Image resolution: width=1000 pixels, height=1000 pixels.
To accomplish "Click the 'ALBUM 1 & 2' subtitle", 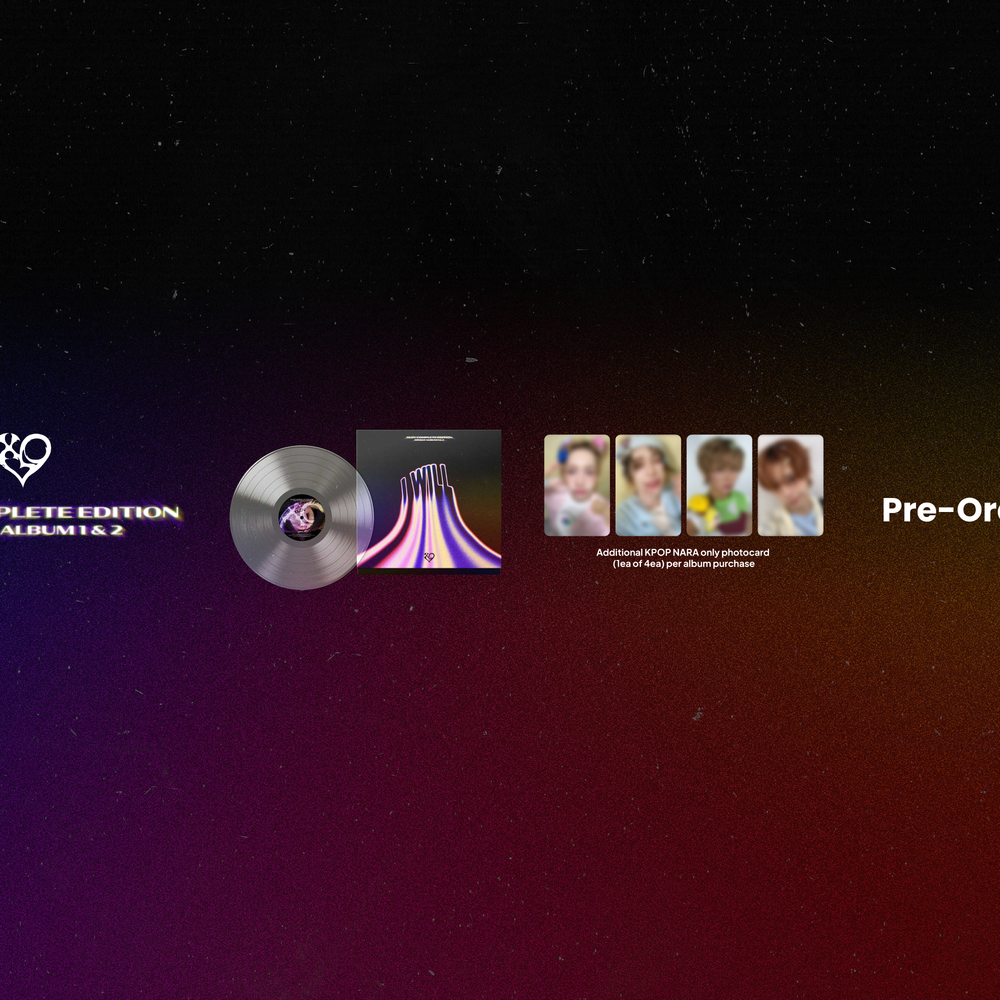I will (x=62, y=530).
